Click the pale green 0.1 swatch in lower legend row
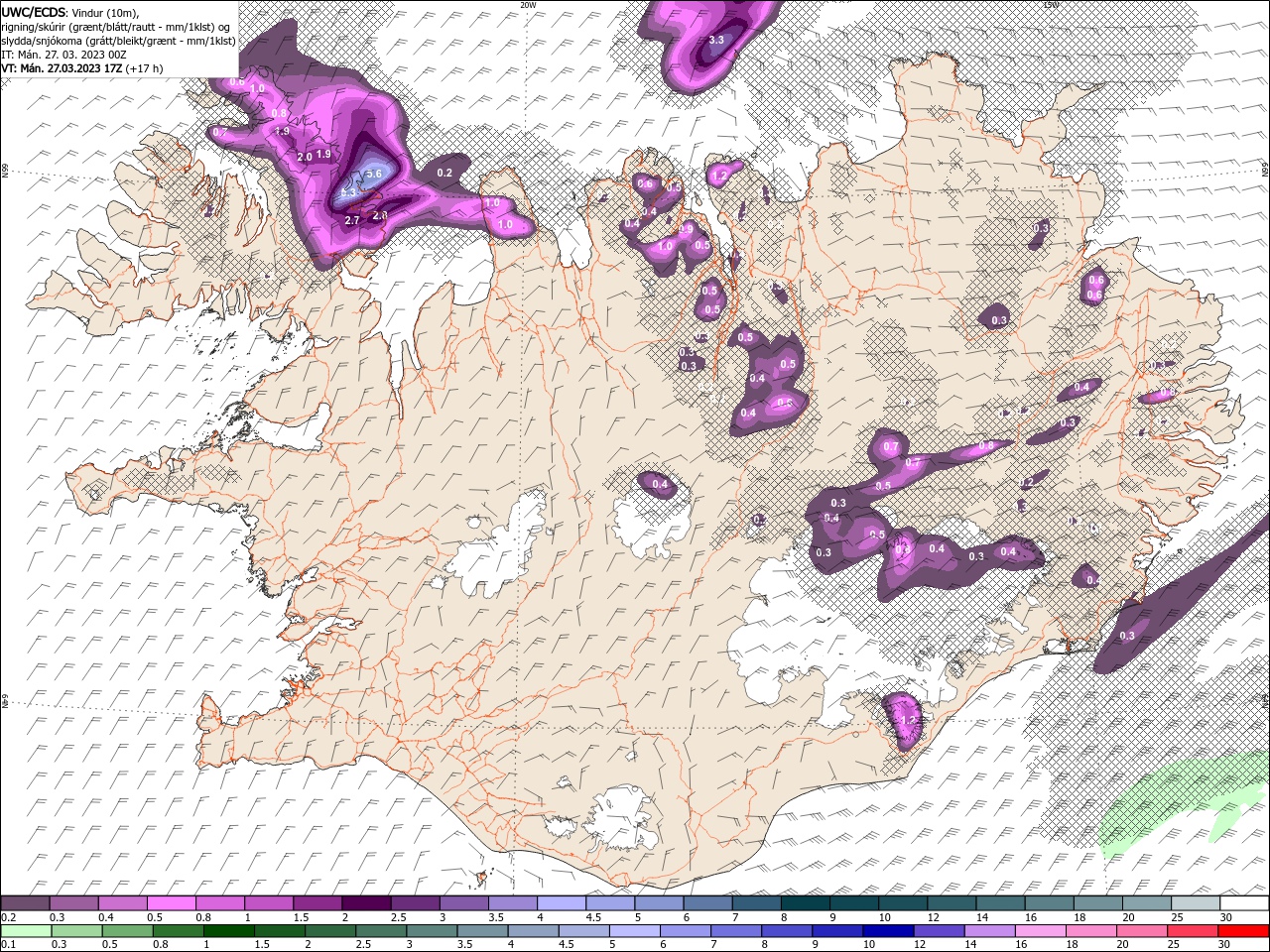 pos(25,930)
